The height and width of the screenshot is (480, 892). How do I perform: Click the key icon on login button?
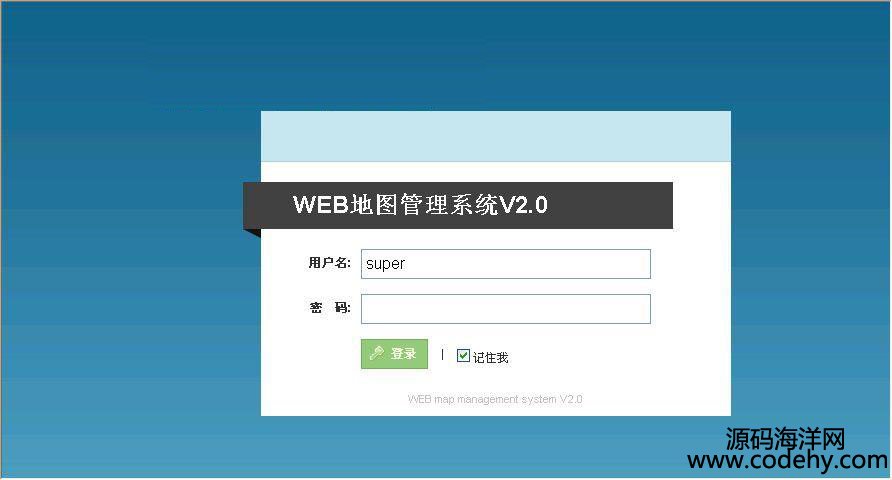[376, 353]
